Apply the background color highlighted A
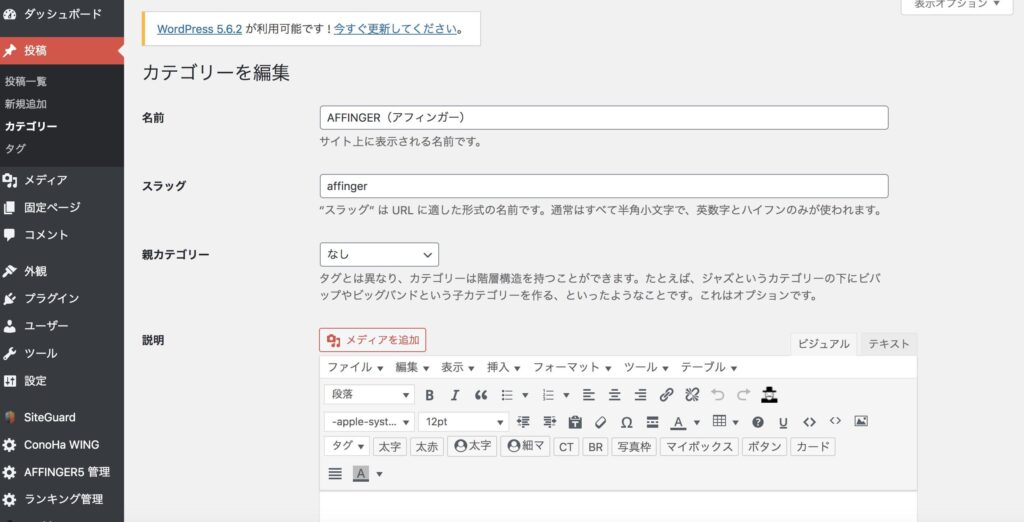 point(360,474)
